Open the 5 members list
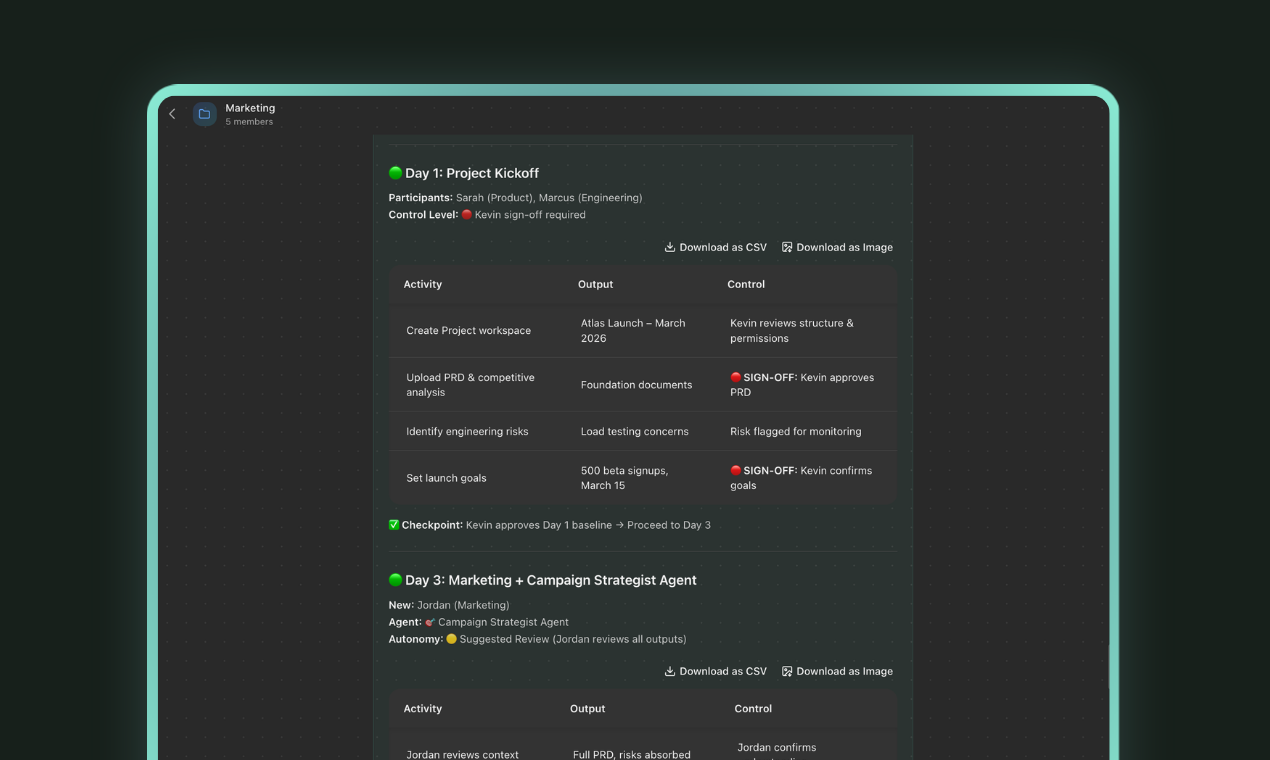The height and width of the screenshot is (760, 1270). (x=248, y=121)
